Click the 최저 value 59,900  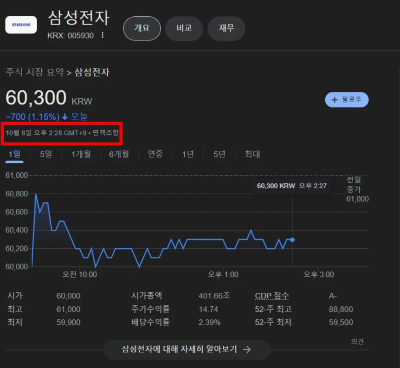pos(68,322)
